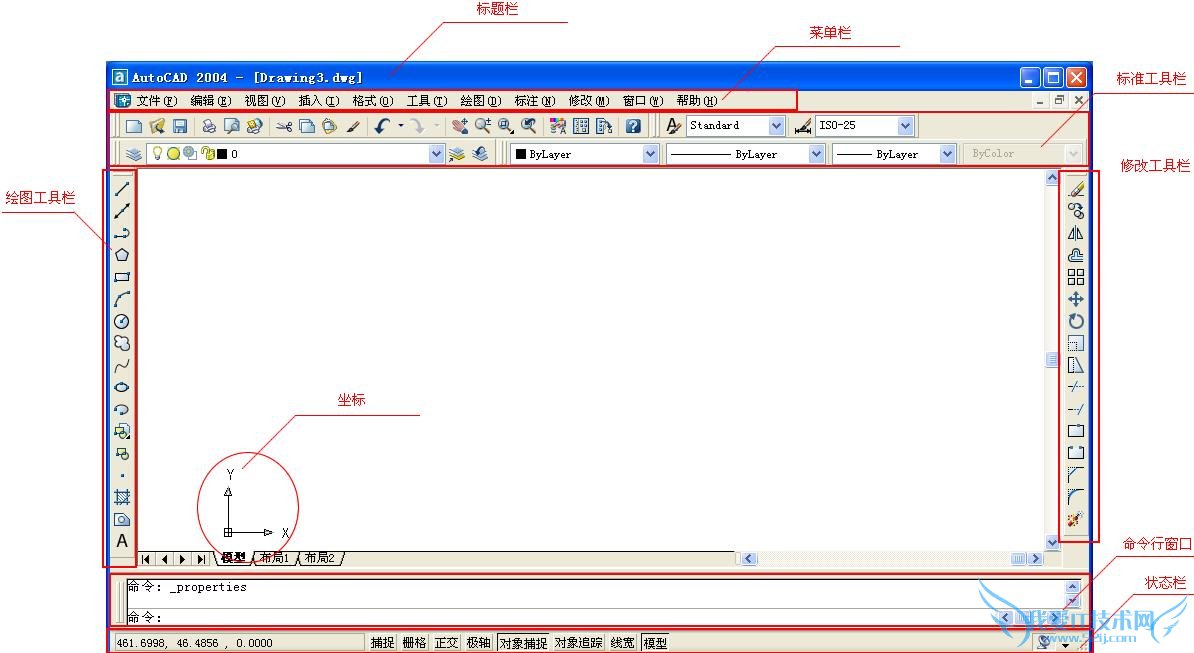Select the Array tool

(1075, 276)
